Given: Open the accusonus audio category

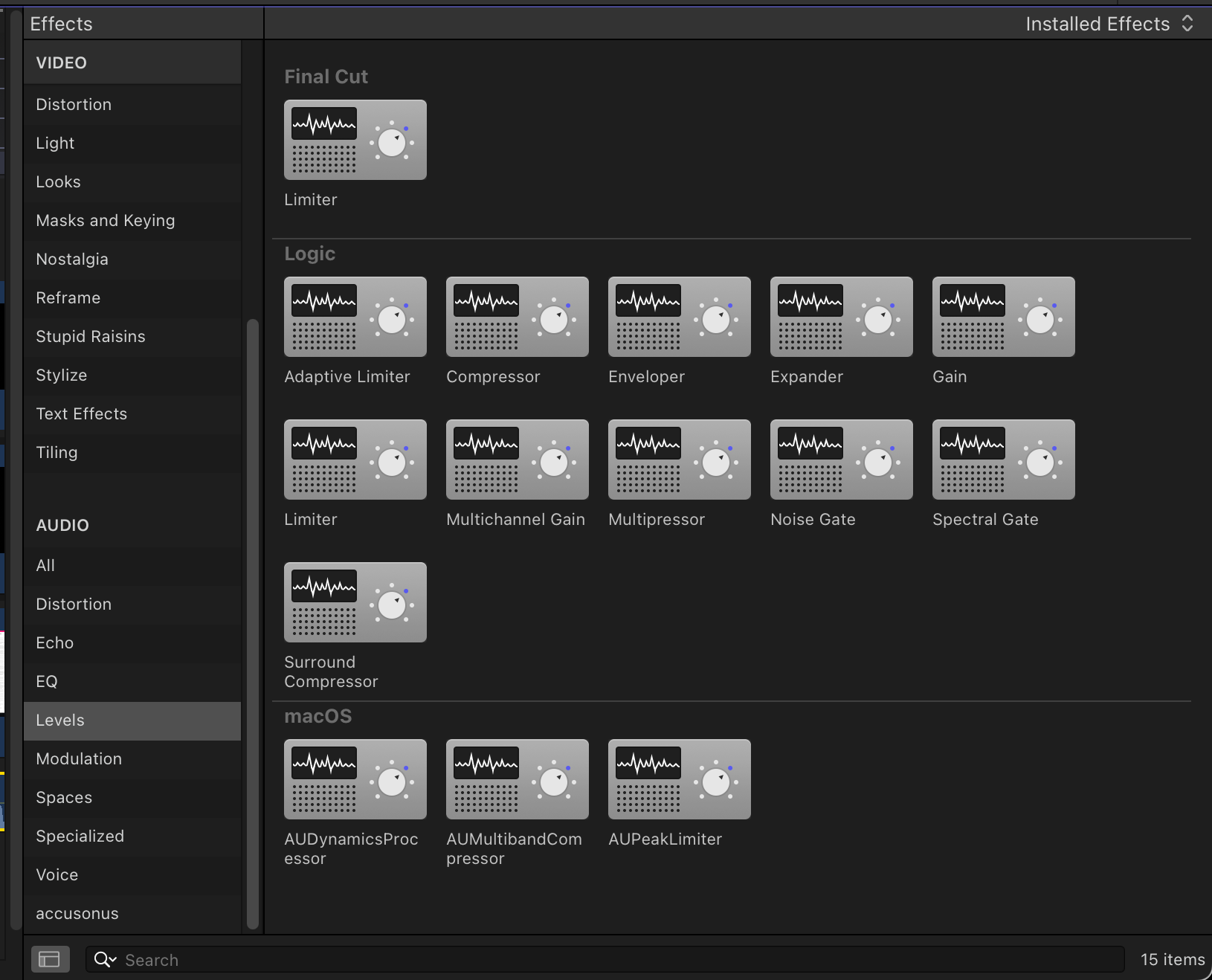Looking at the screenshot, I should tap(132, 913).
